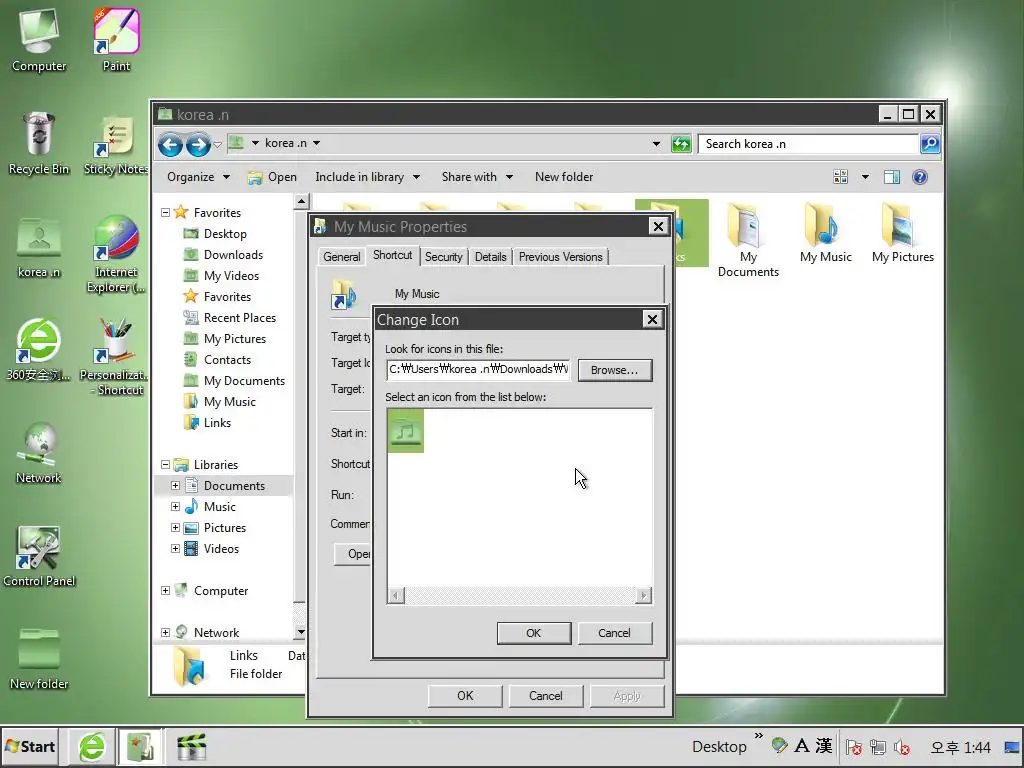The width and height of the screenshot is (1024, 768).
Task: Switch to the Previous Versions tab
Action: click(560, 257)
